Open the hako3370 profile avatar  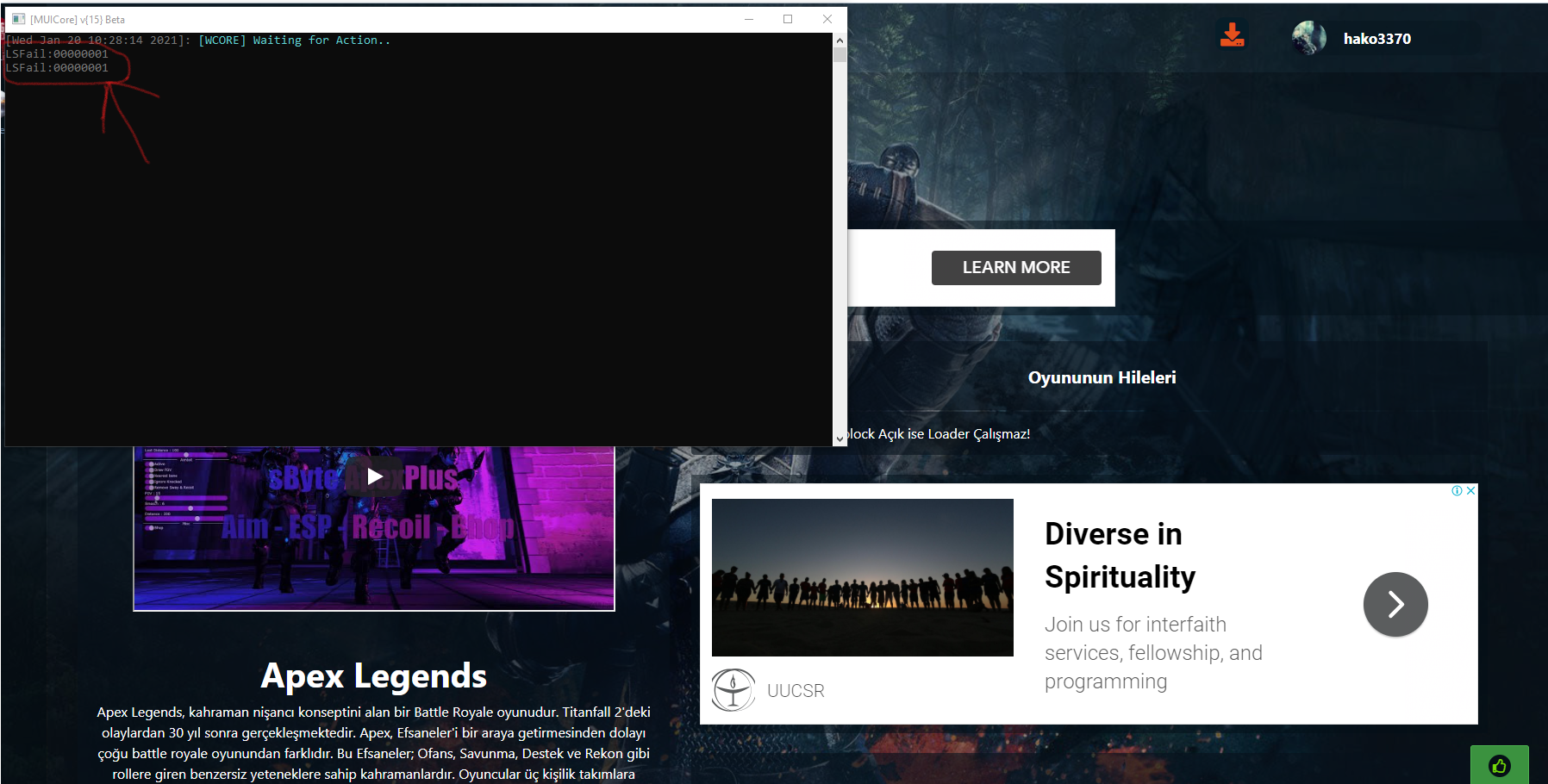(x=1308, y=38)
